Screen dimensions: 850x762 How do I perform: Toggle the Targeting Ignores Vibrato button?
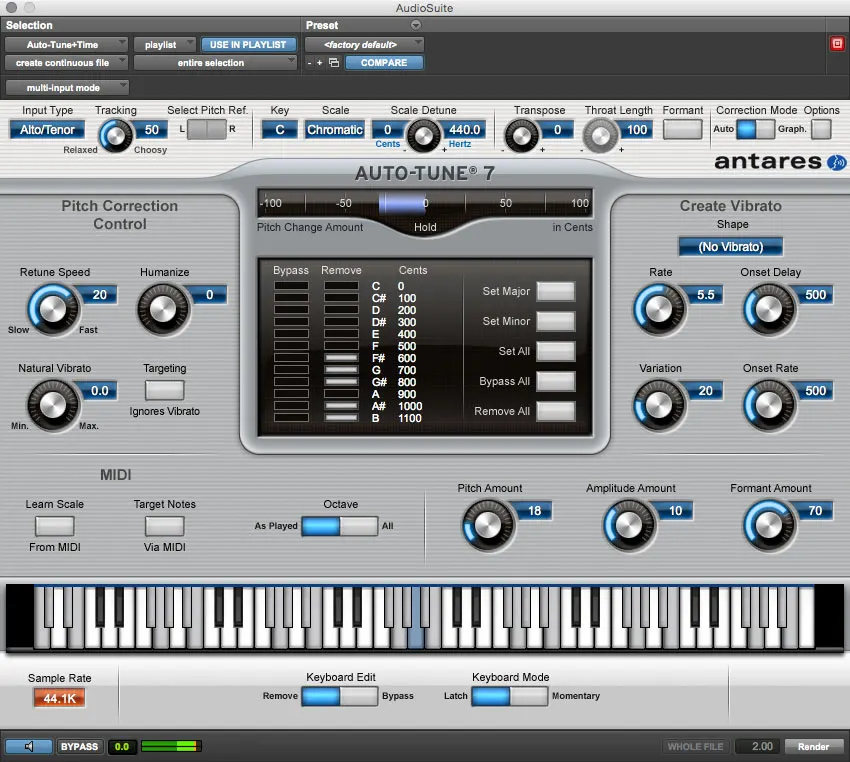pos(164,390)
